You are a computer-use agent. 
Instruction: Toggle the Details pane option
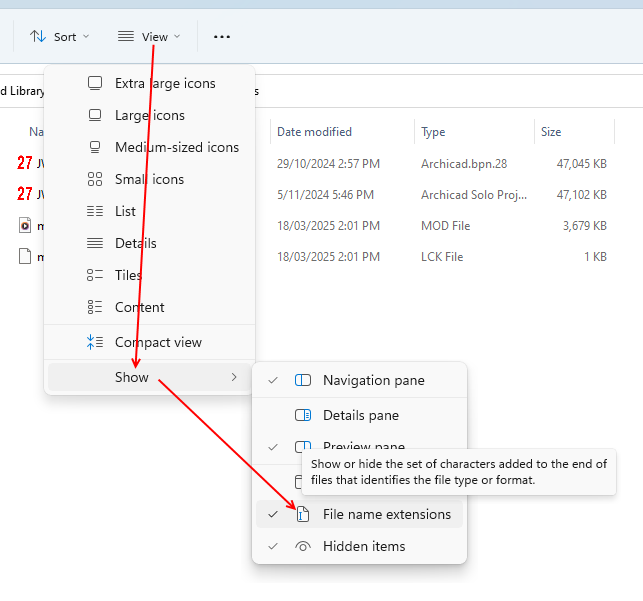click(x=359, y=415)
